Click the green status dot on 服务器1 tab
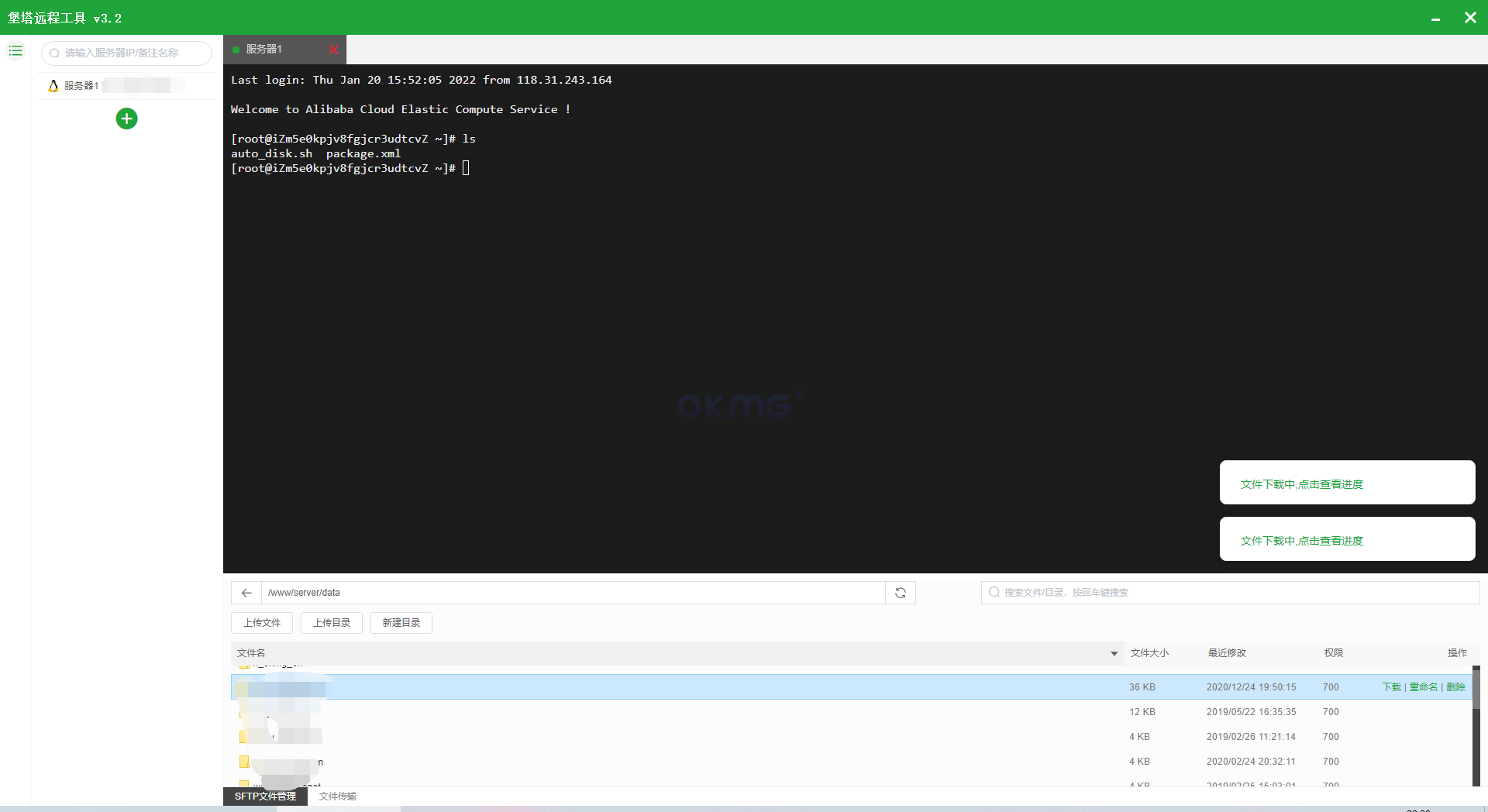This screenshot has width=1488, height=812. 236,50
